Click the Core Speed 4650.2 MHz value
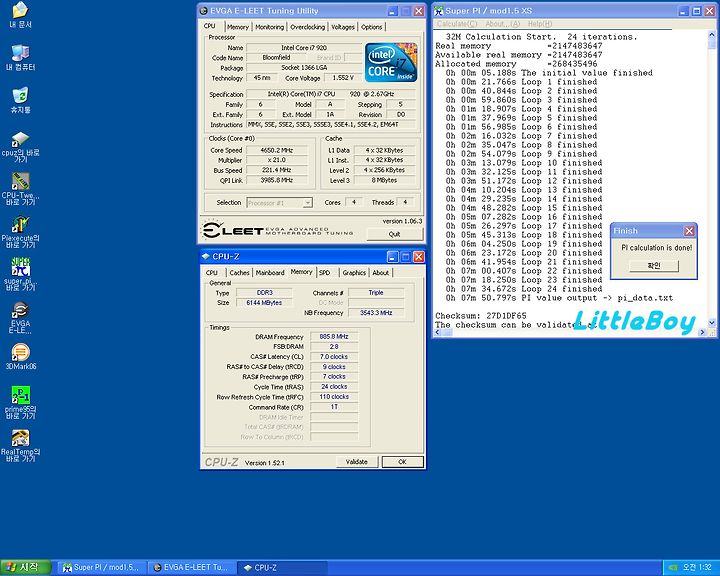This screenshot has width=720, height=576. tap(277, 150)
